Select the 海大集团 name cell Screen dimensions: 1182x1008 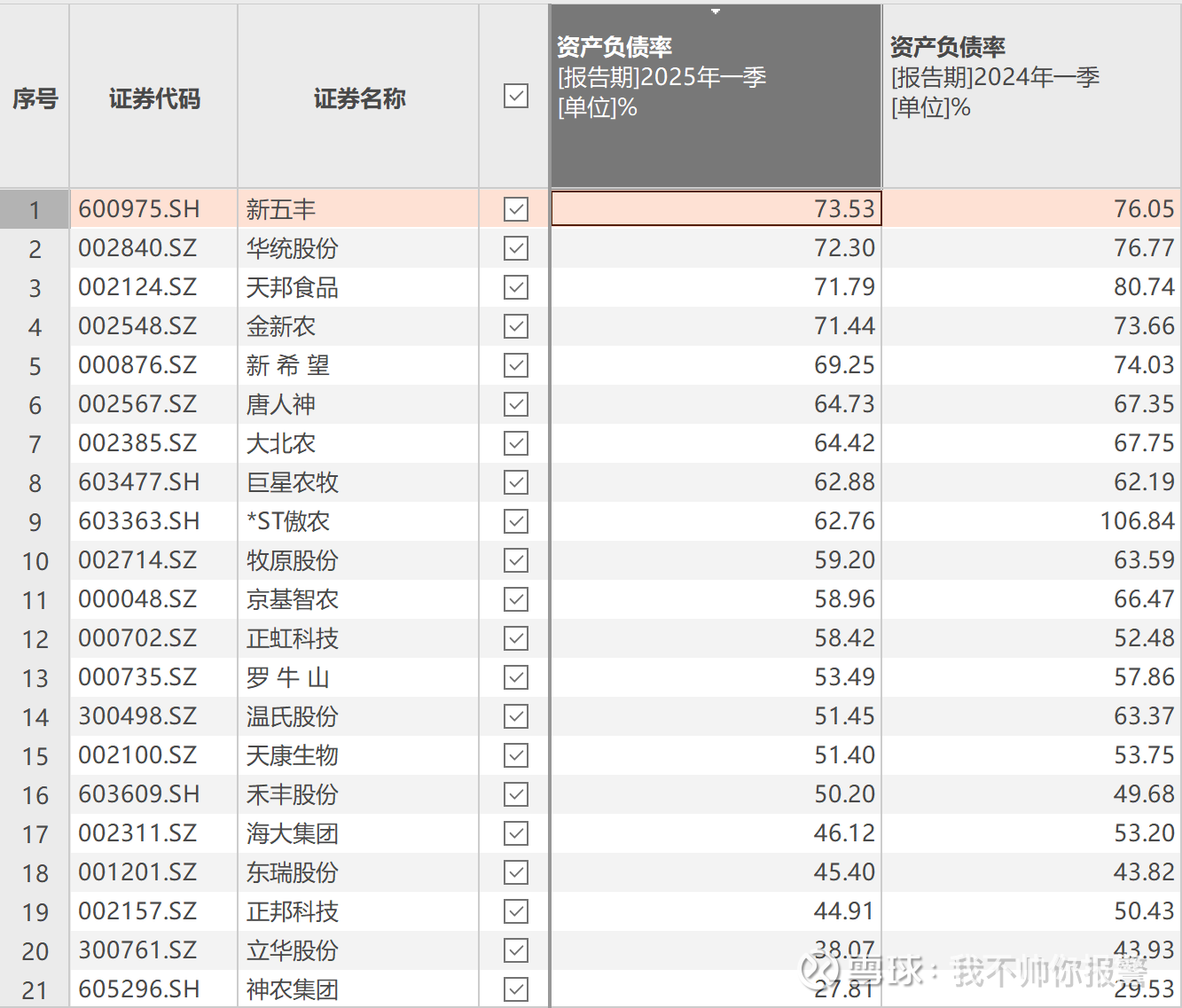point(358,833)
